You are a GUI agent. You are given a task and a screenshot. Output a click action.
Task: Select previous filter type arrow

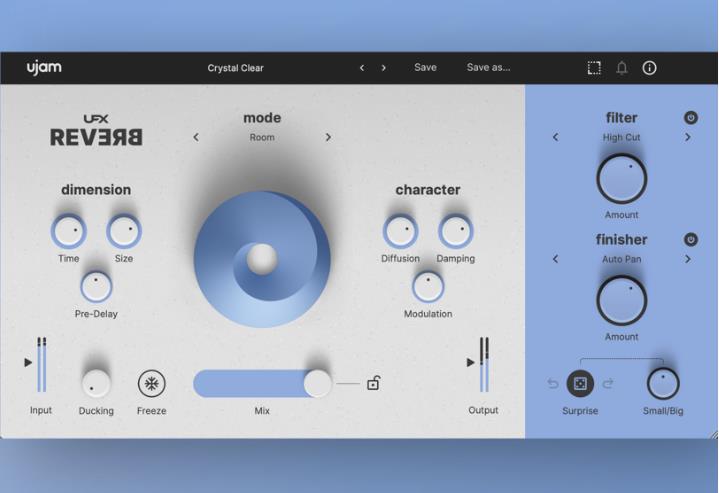click(x=556, y=137)
